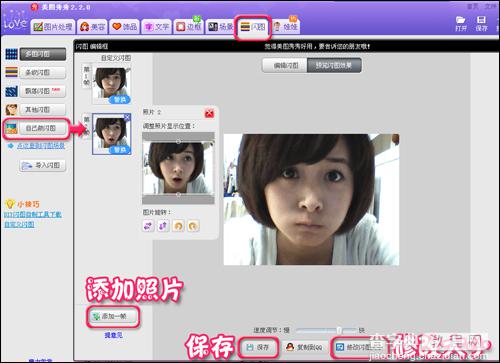500x363 pixels.
Task: Click the 打开 folder icon at top right
Action: (x=461, y=23)
